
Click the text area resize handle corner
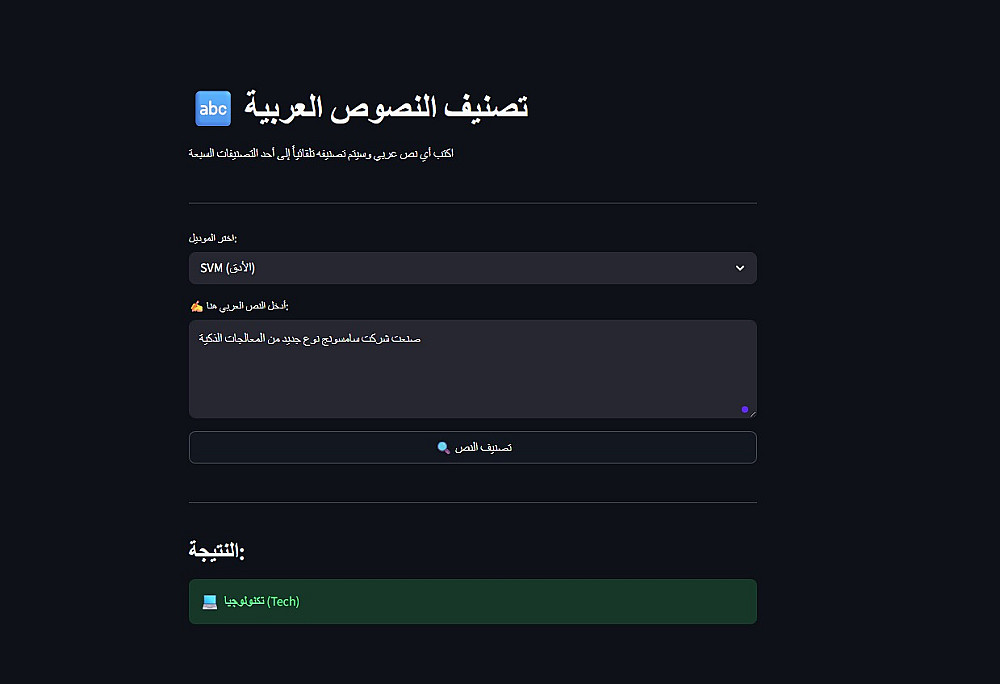pyautogui.click(x=752, y=414)
